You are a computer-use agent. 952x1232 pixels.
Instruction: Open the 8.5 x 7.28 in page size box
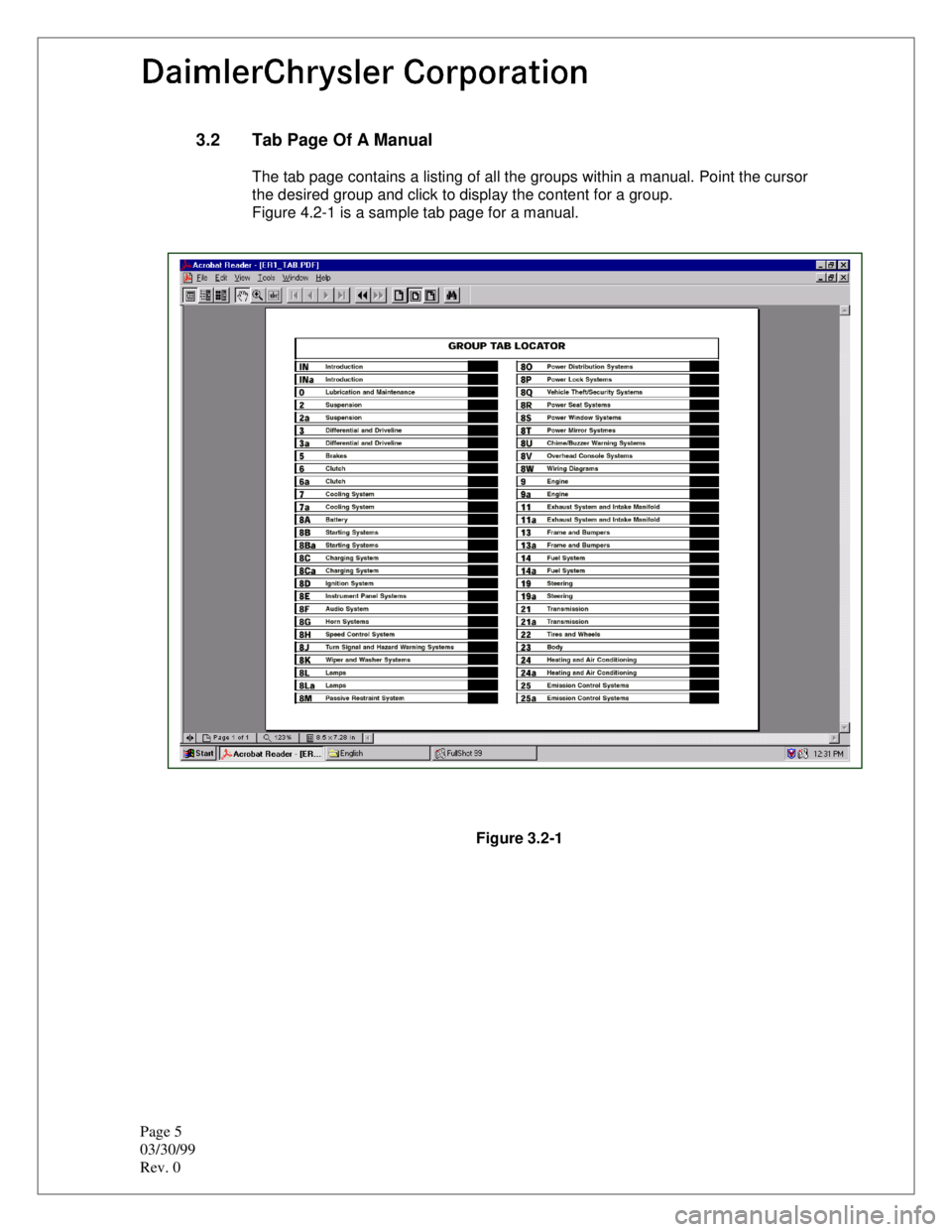point(333,738)
